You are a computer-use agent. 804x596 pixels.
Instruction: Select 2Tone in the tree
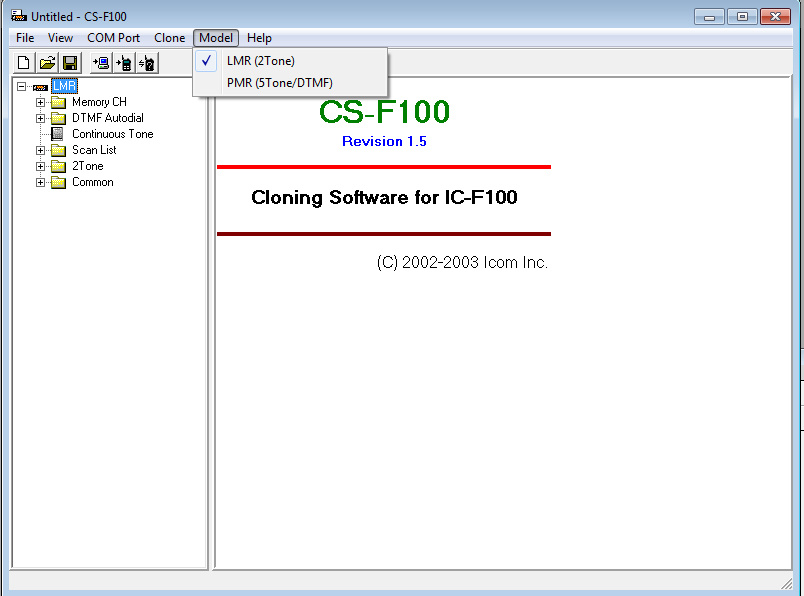click(x=88, y=166)
